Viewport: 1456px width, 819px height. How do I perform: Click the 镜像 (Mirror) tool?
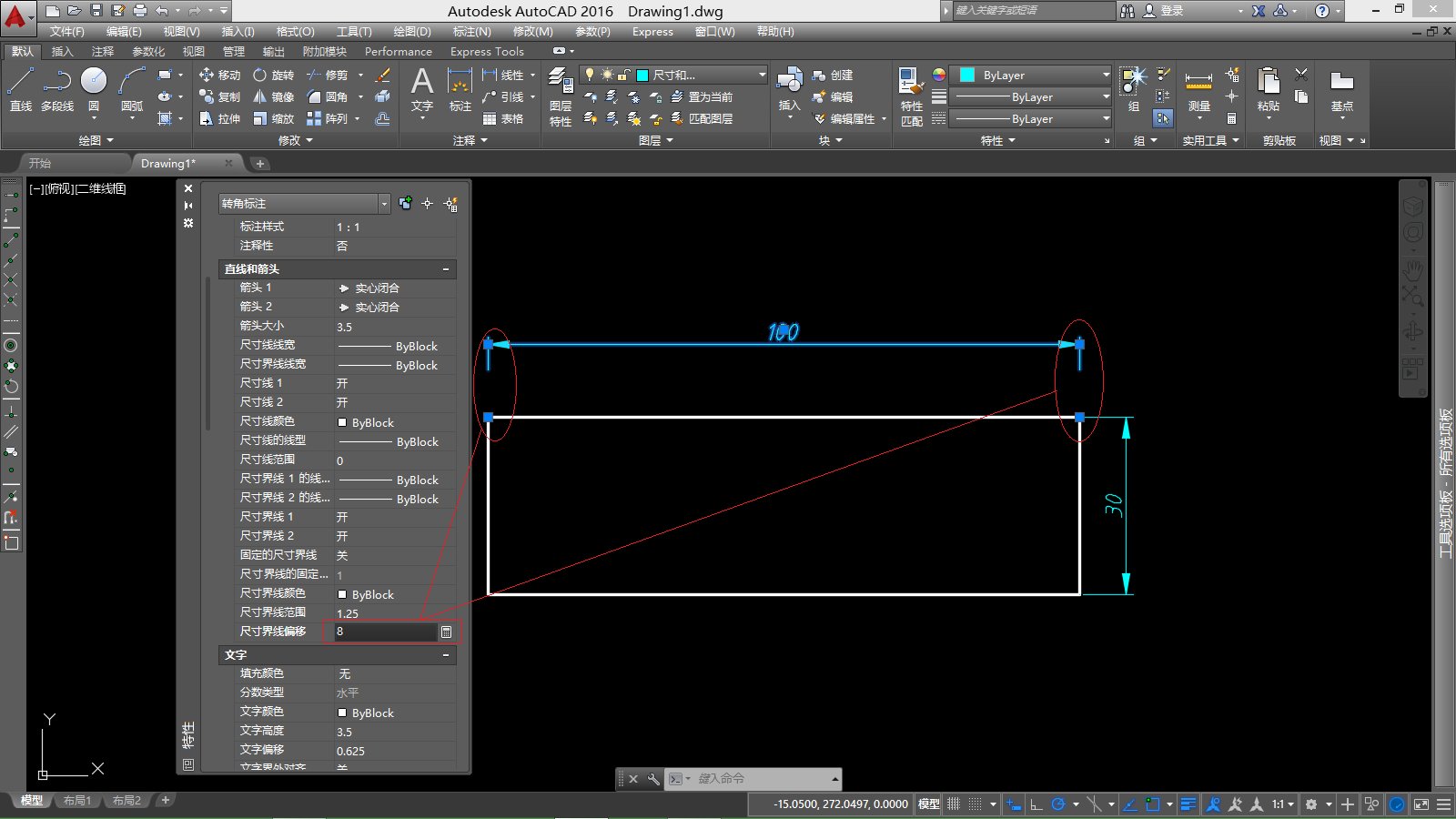tap(273, 96)
